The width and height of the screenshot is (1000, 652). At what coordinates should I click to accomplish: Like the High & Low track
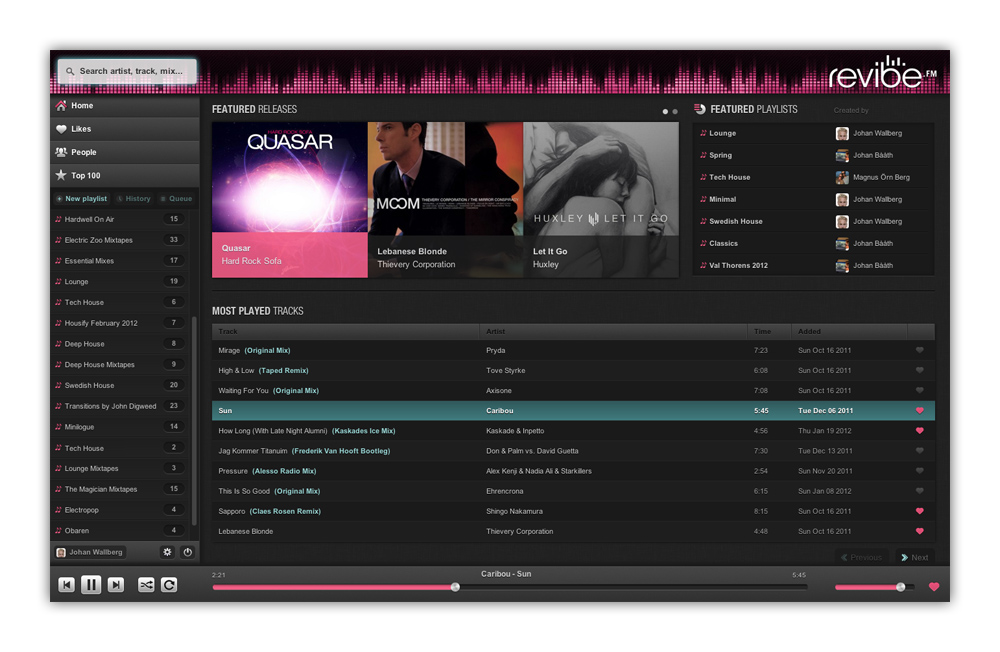(x=920, y=370)
